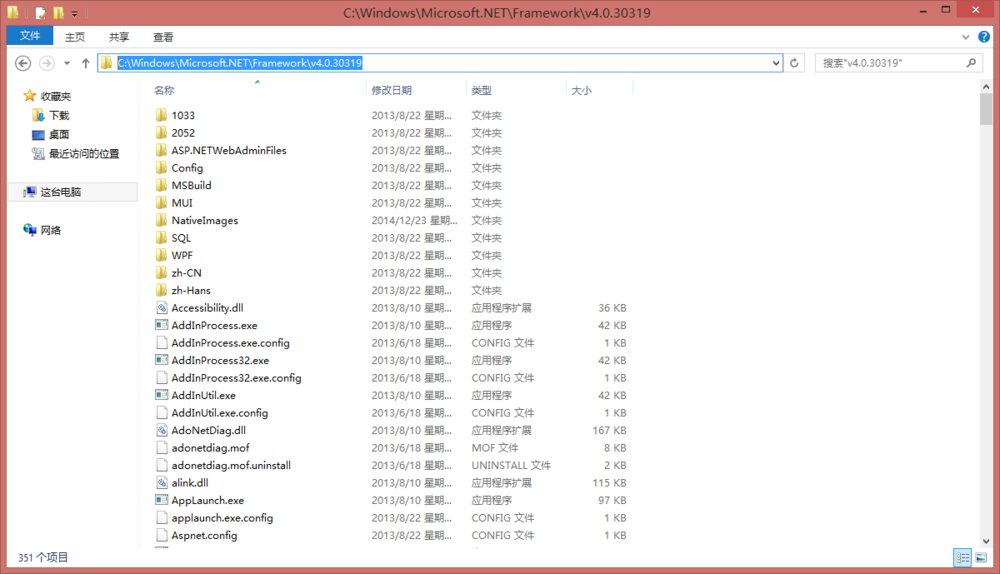Screen dimensions: 1000x574
Task: Select the NativeImages folder icon
Action: (161, 220)
